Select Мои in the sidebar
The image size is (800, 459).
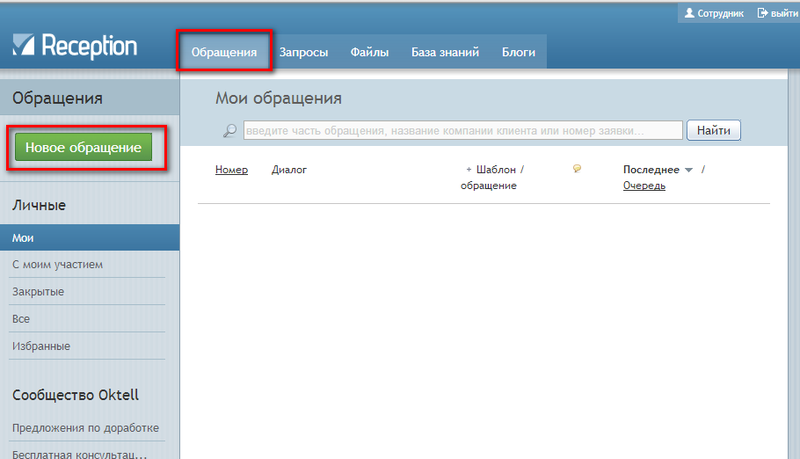click(x=90, y=238)
